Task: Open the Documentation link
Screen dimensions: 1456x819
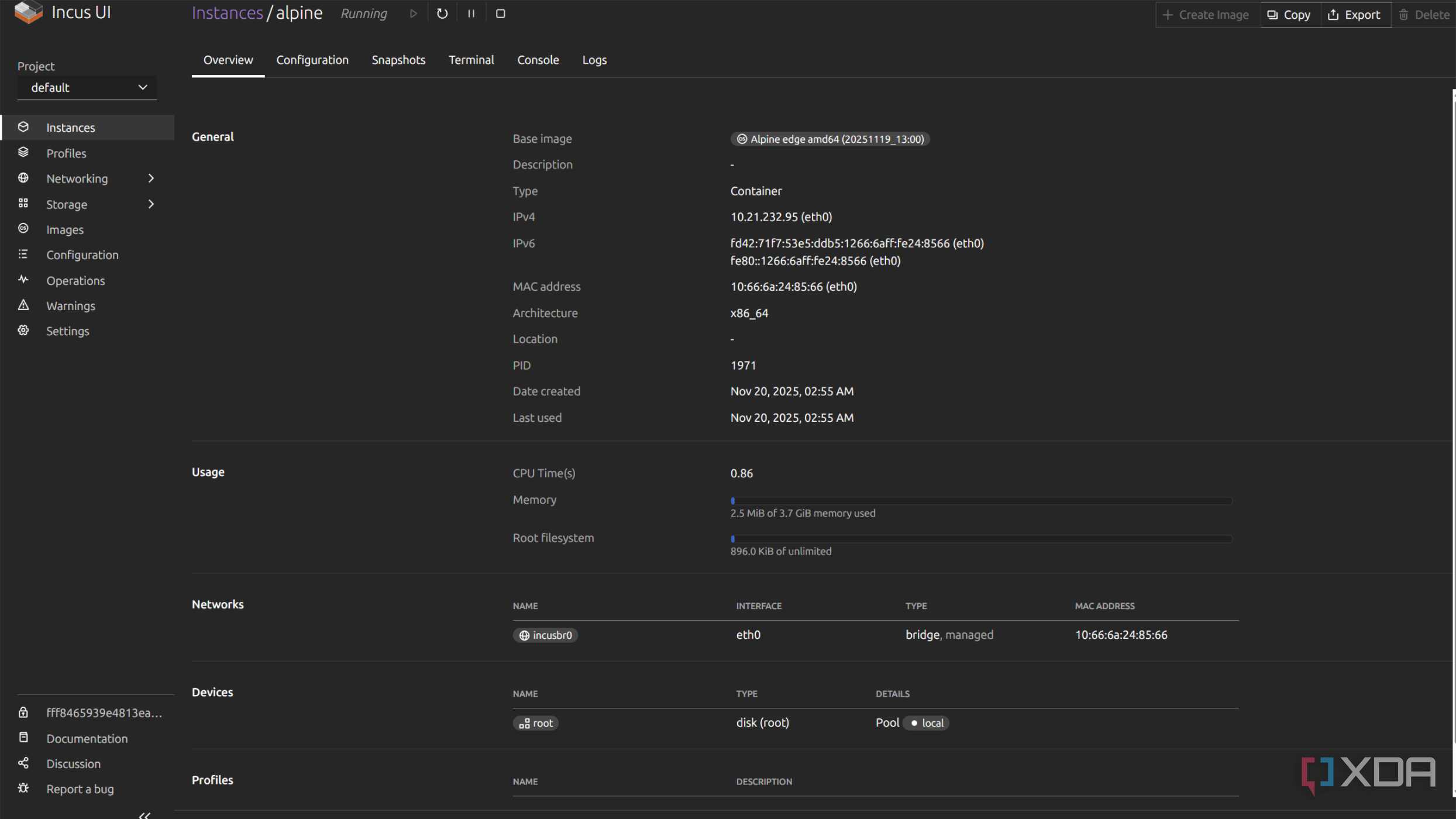Action: 88,739
